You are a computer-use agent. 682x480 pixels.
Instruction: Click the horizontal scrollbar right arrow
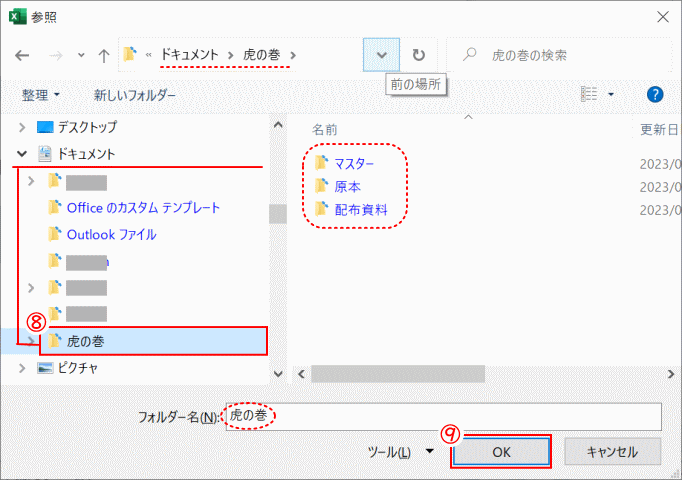pos(671,374)
